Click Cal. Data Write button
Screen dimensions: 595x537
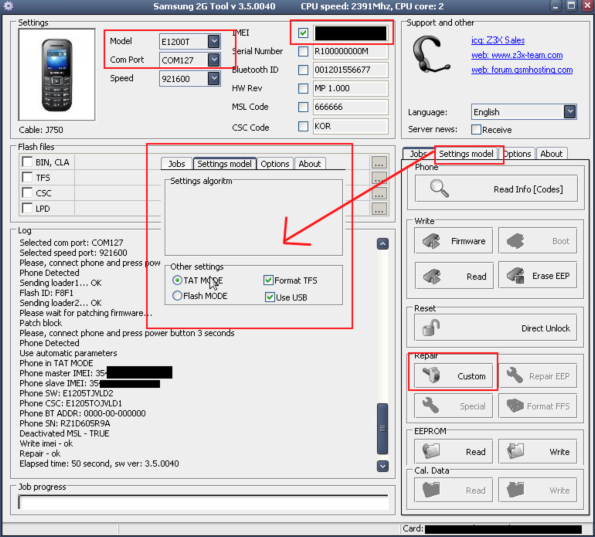[x=537, y=490]
